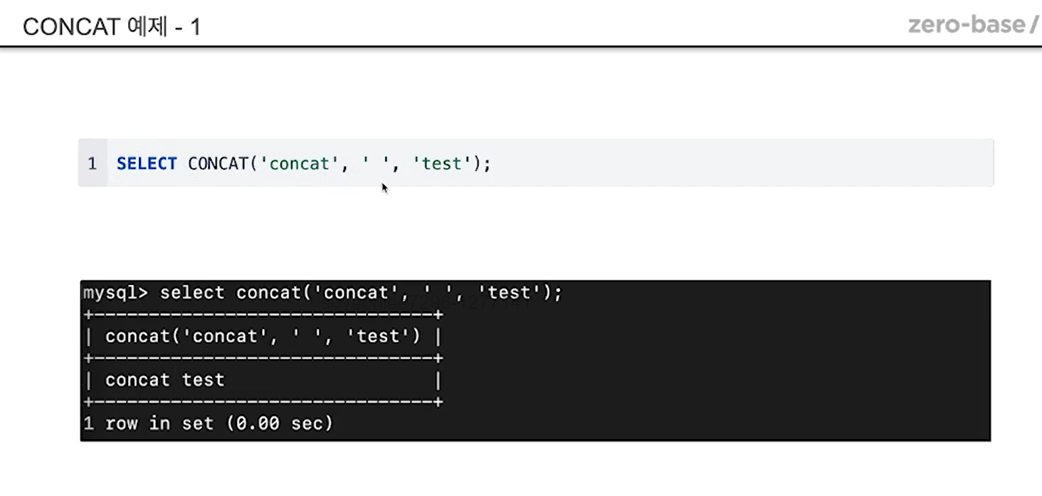Click the top border of terminal result table
This screenshot has width=1042, height=496.
tap(263, 314)
